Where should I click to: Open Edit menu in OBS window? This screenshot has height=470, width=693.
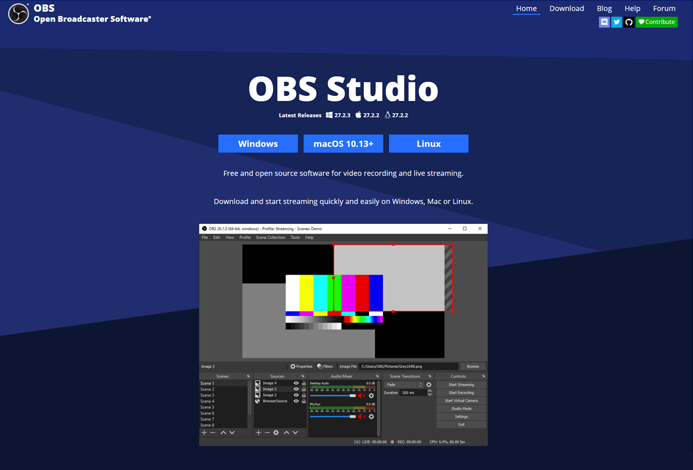pos(217,237)
